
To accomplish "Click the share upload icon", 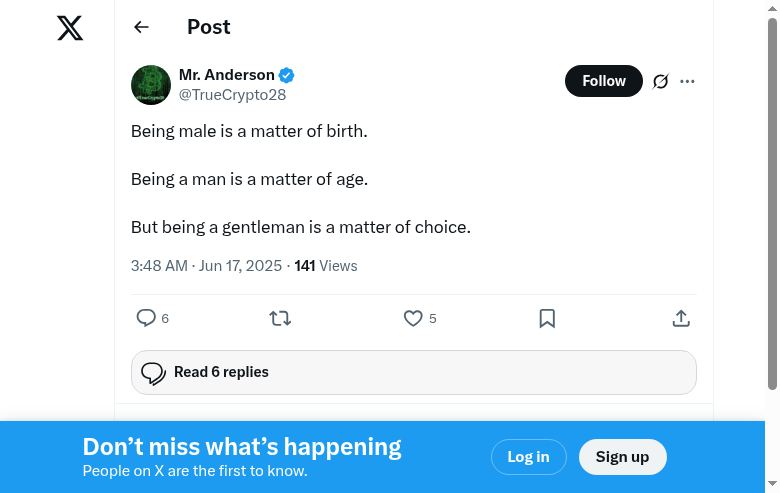I will [x=681, y=318].
